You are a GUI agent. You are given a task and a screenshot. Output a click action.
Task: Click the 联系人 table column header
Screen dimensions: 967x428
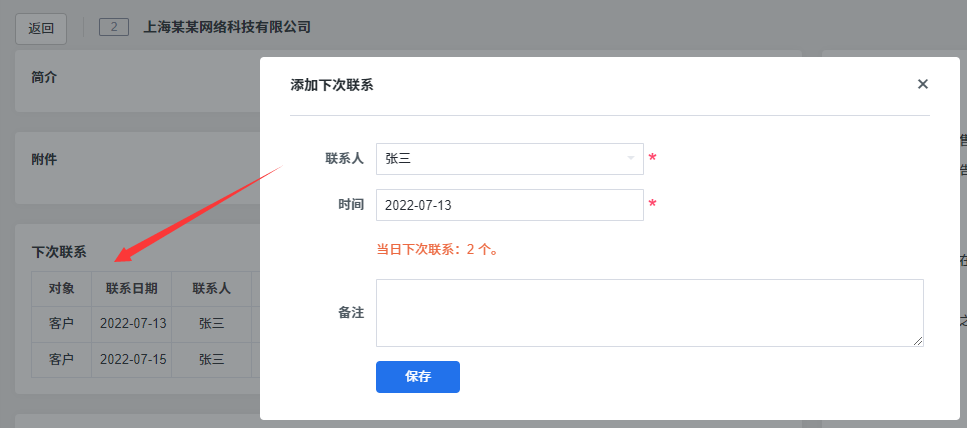pyautogui.click(x=211, y=288)
